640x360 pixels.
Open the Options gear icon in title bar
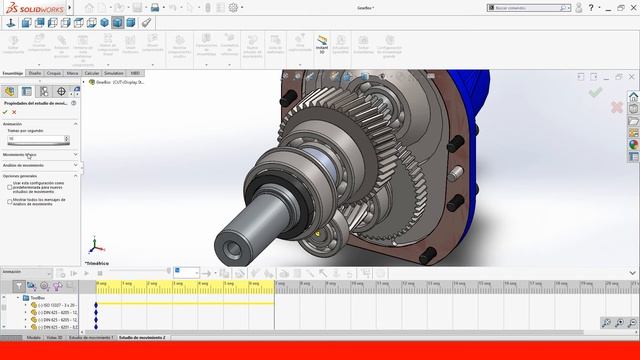(x=233, y=7)
